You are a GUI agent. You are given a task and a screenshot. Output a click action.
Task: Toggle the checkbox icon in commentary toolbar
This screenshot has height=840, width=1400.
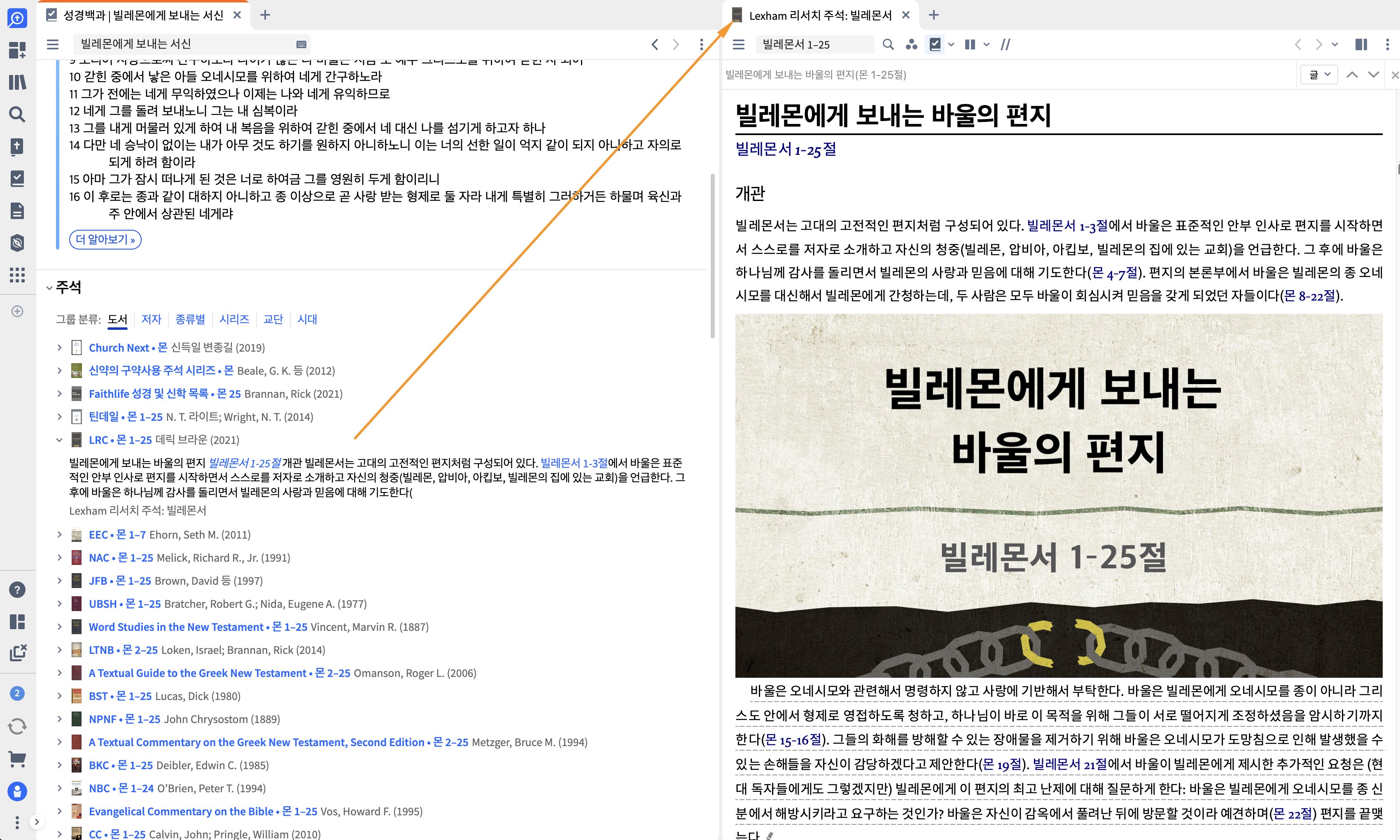[936, 44]
